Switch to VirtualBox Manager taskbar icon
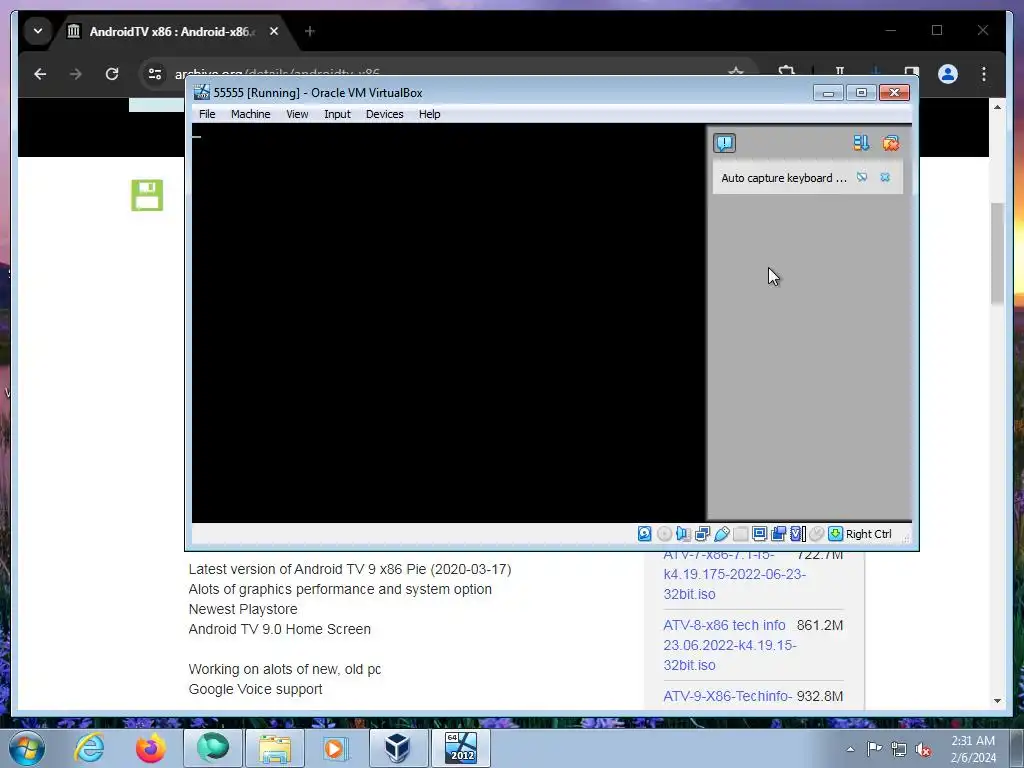 click(x=397, y=748)
